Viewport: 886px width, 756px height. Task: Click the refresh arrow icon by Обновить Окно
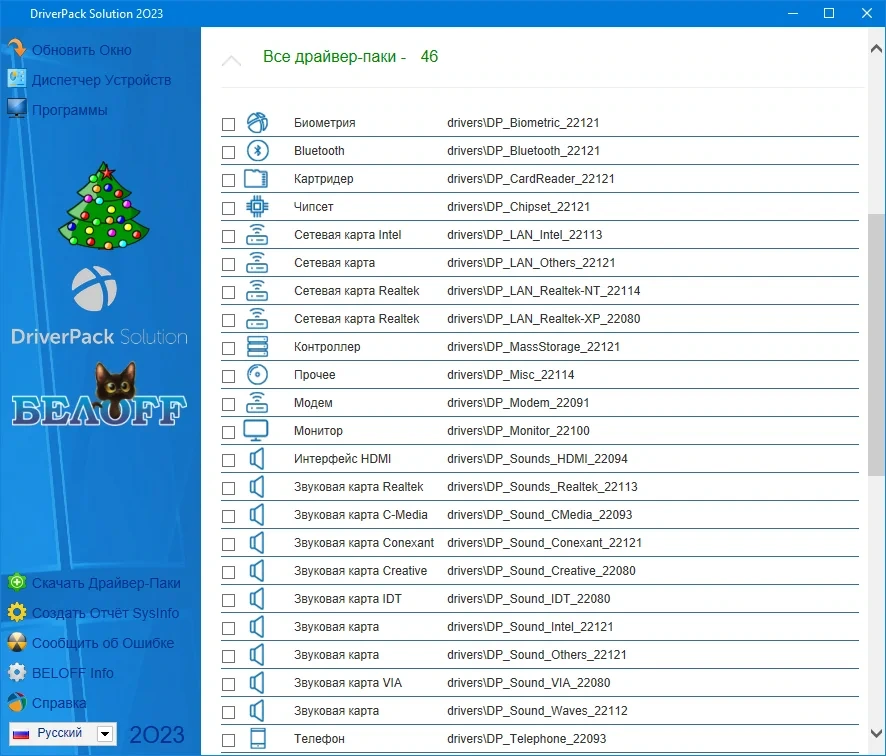click(x=17, y=49)
